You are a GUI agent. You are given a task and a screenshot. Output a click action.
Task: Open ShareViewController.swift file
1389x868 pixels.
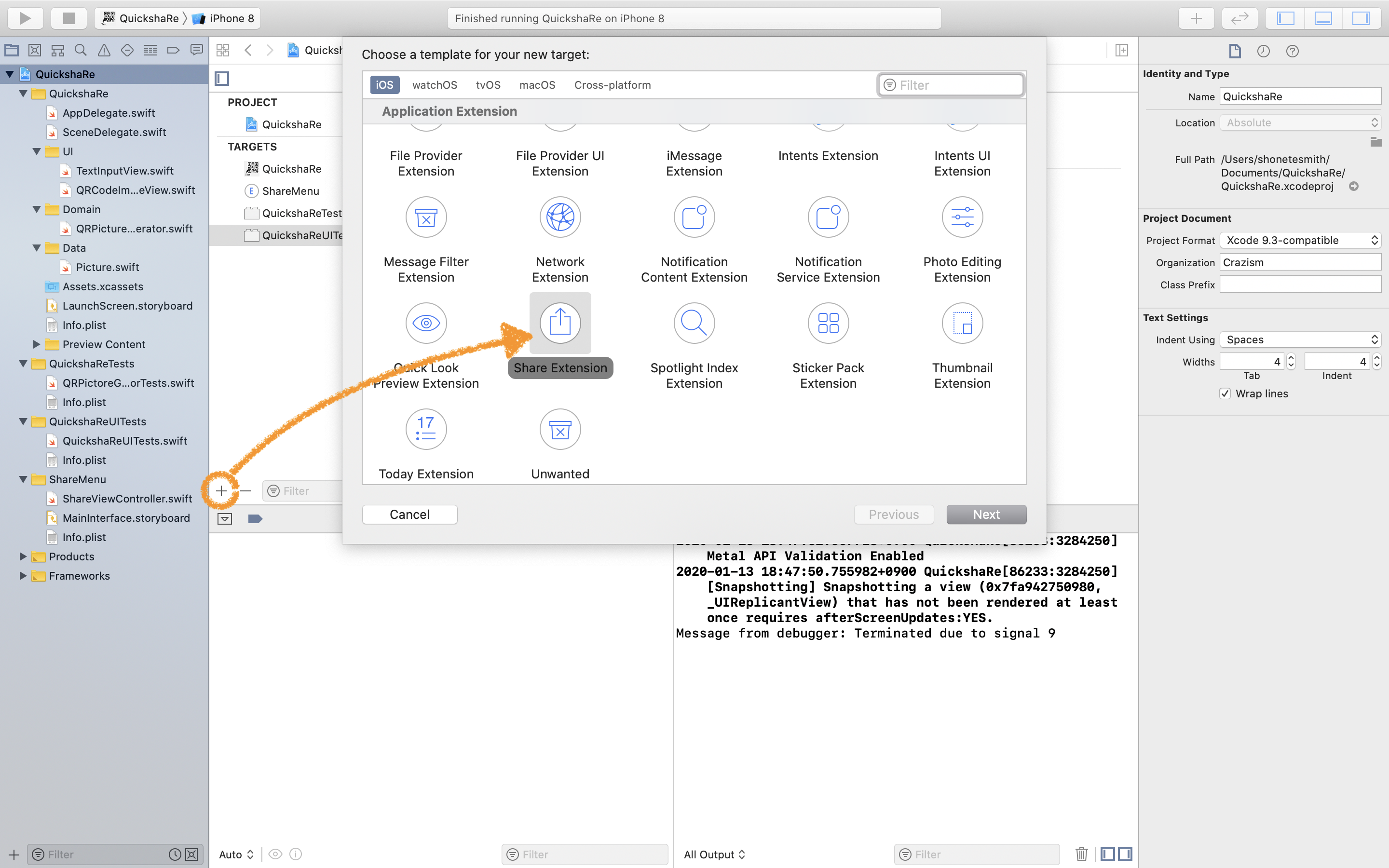point(127,499)
